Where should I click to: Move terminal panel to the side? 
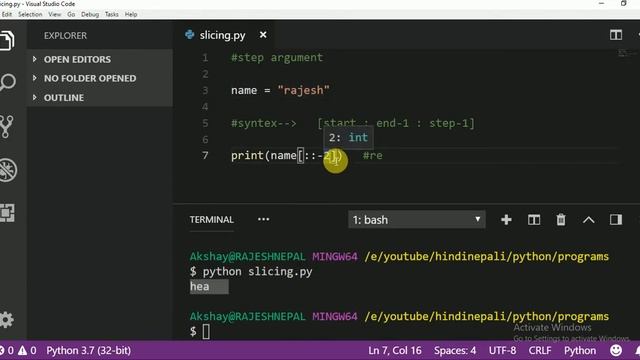pyautogui.click(x=616, y=220)
